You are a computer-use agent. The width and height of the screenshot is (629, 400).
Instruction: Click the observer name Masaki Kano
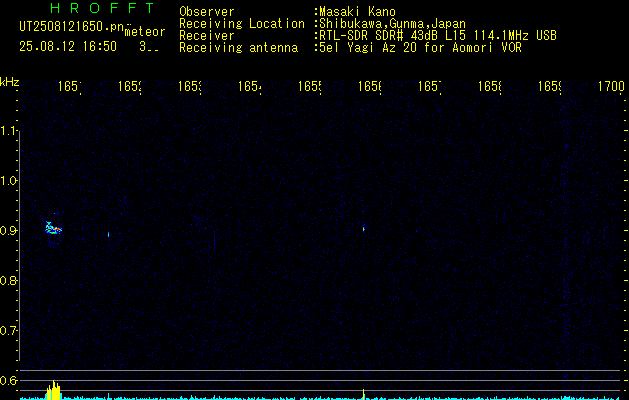(357, 12)
